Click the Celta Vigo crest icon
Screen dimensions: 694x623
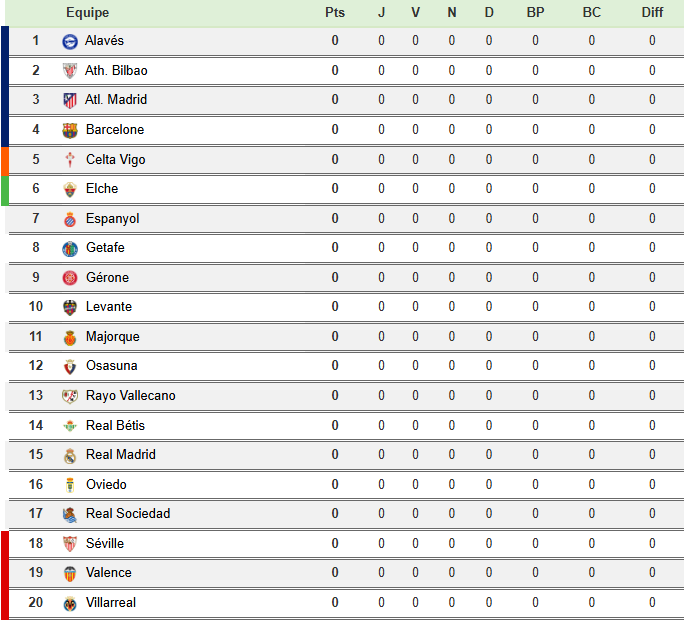[x=69, y=160]
